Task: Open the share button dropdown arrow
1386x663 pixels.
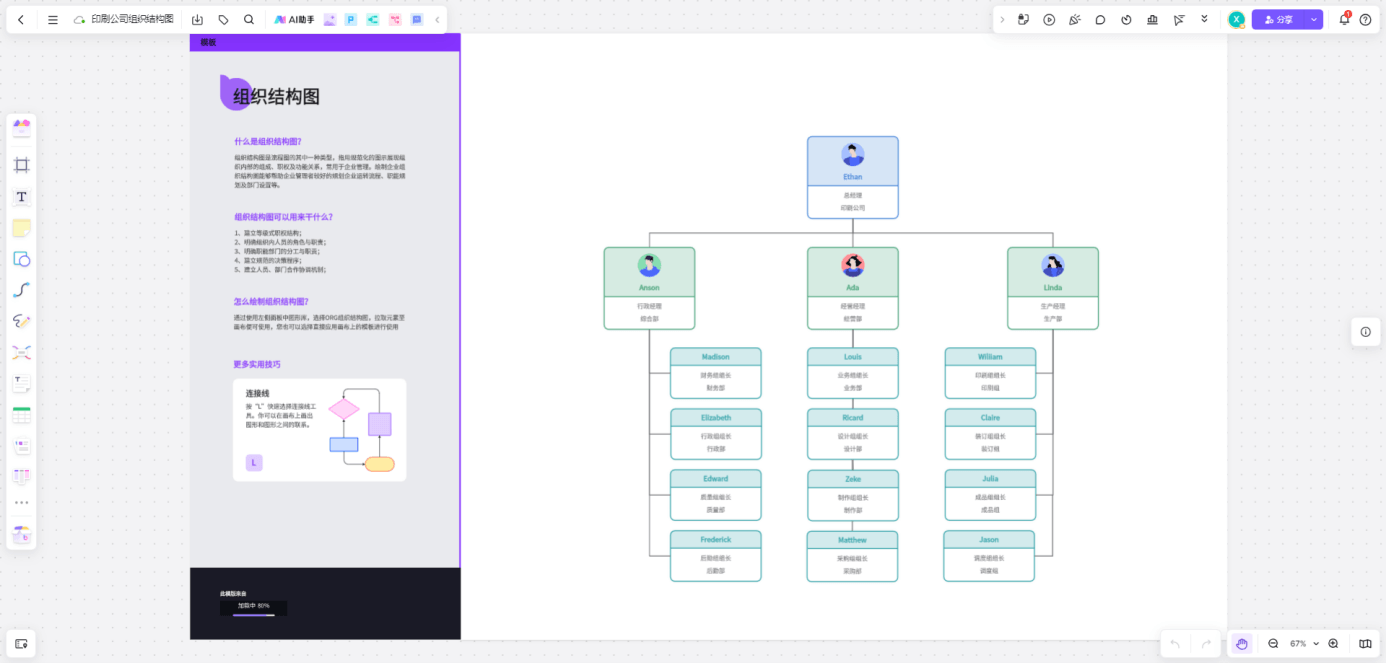Action: [x=1313, y=19]
